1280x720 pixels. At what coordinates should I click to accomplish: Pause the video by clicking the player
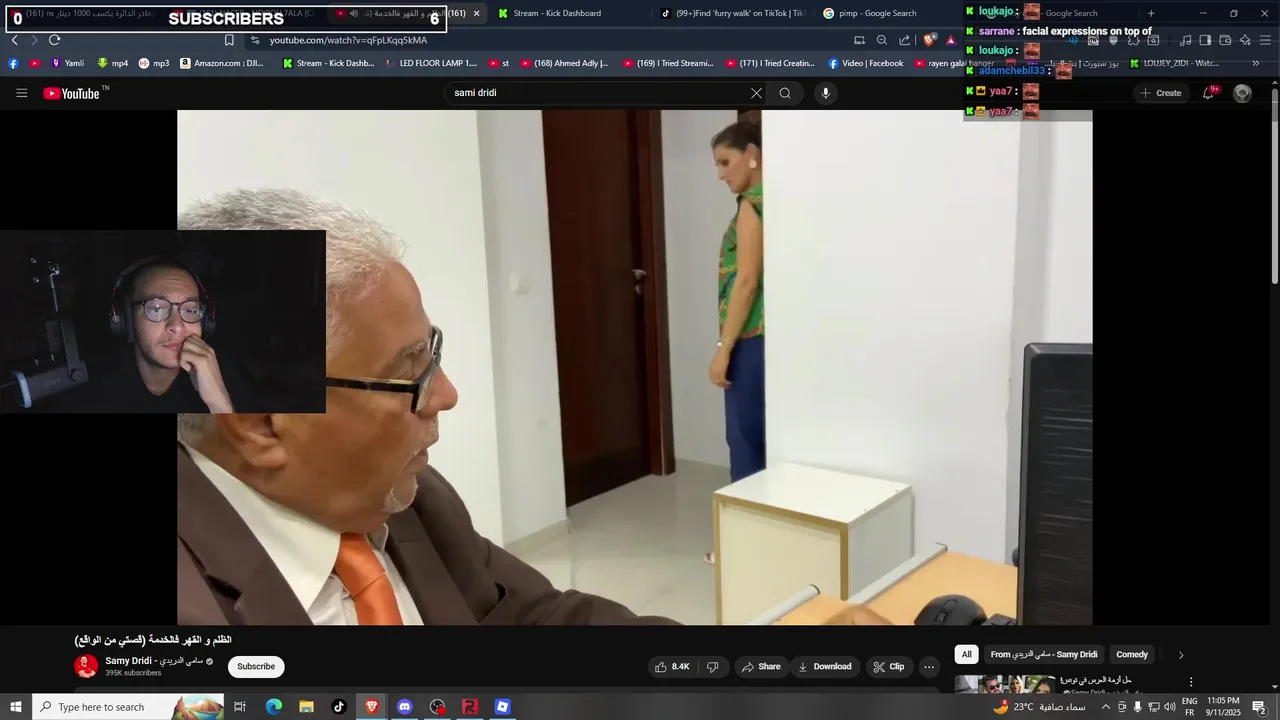coord(634,367)
